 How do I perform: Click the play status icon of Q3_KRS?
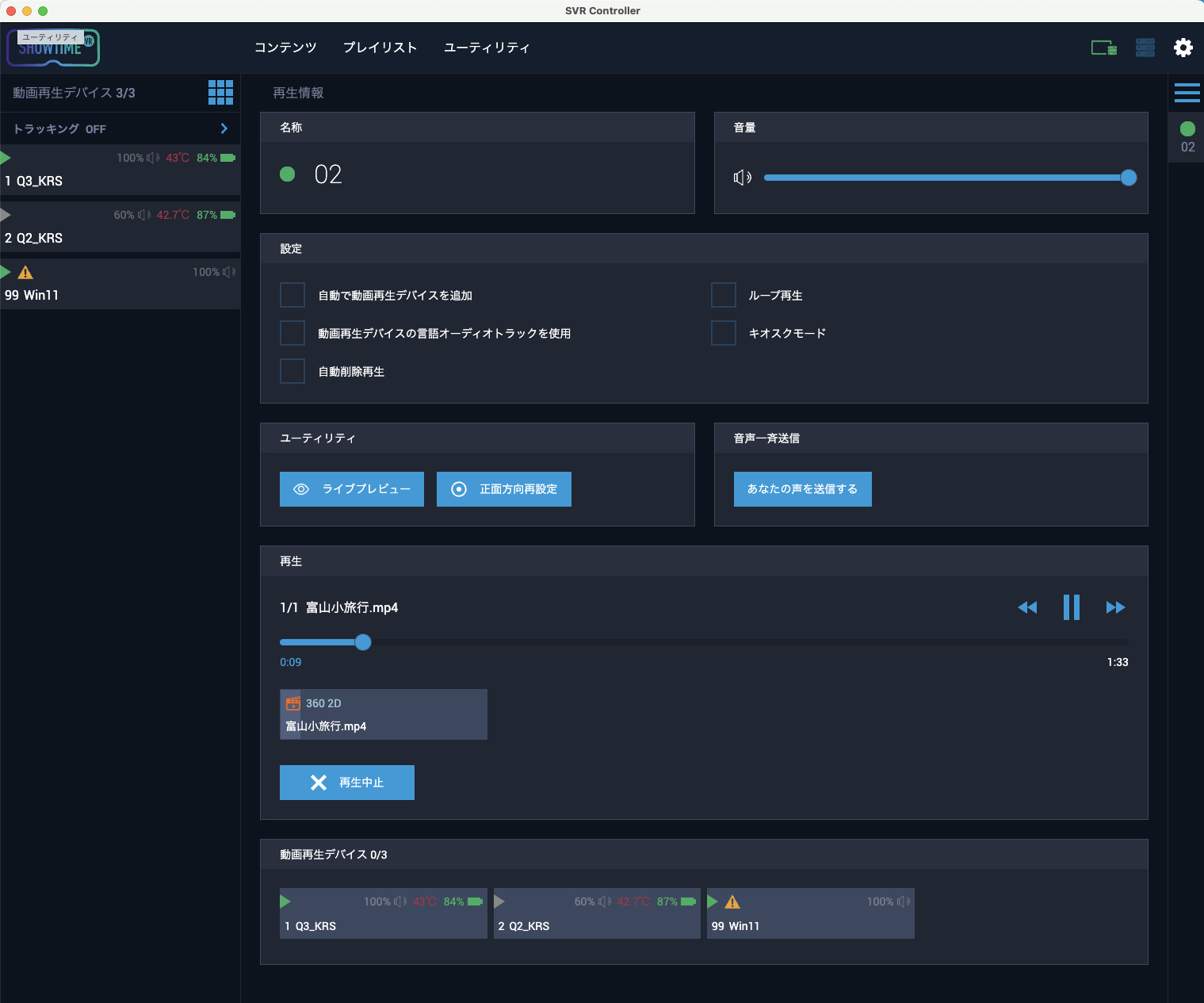(x=6, y=158)
